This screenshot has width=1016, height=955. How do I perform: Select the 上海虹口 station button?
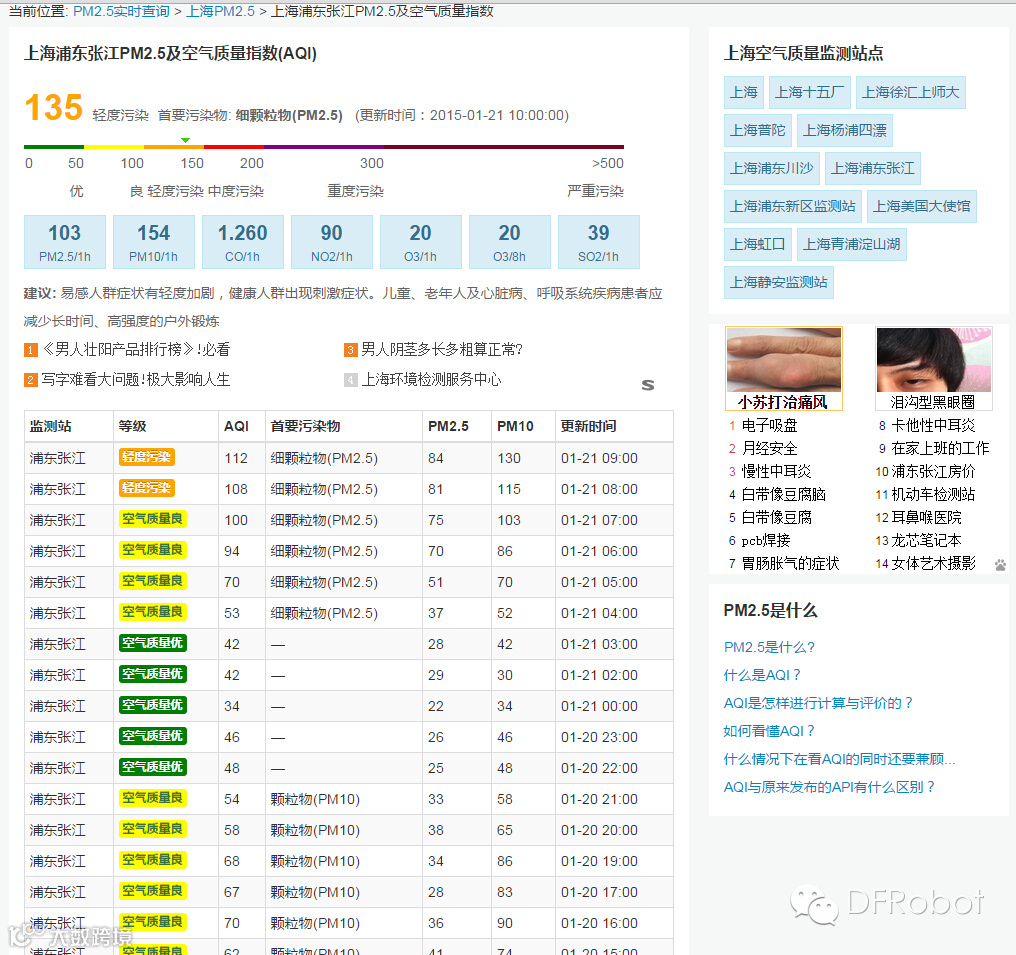[757, 244]
